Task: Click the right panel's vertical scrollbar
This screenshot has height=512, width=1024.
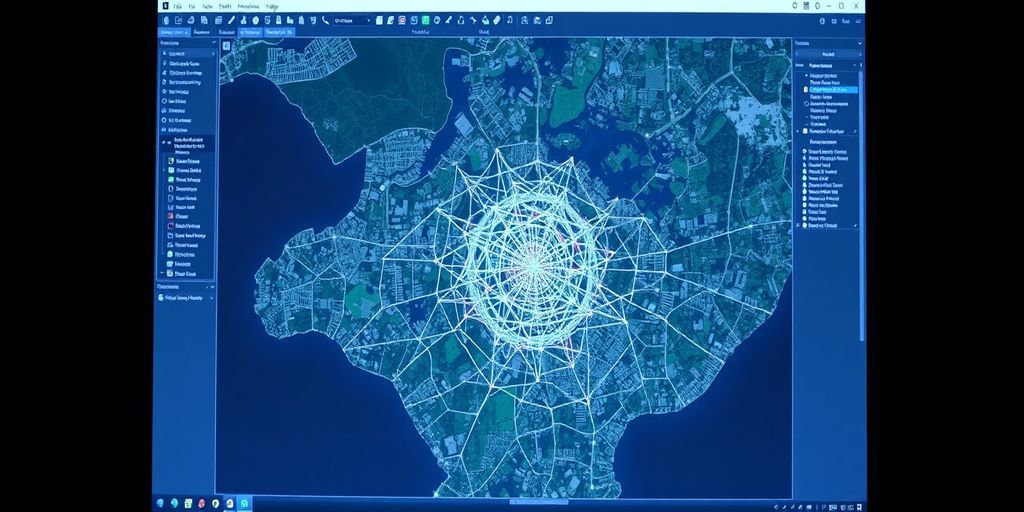Action: [x=861, y=206]
